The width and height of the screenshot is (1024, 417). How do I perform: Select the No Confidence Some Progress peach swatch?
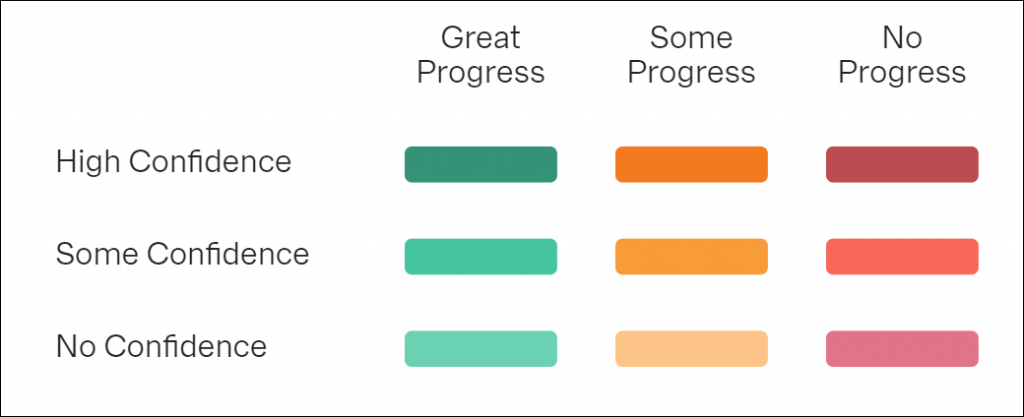(692, 348)
